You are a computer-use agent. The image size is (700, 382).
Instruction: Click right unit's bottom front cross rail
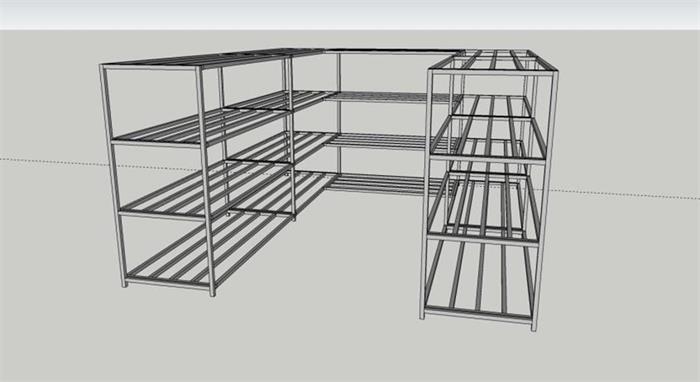coord(478,316)
